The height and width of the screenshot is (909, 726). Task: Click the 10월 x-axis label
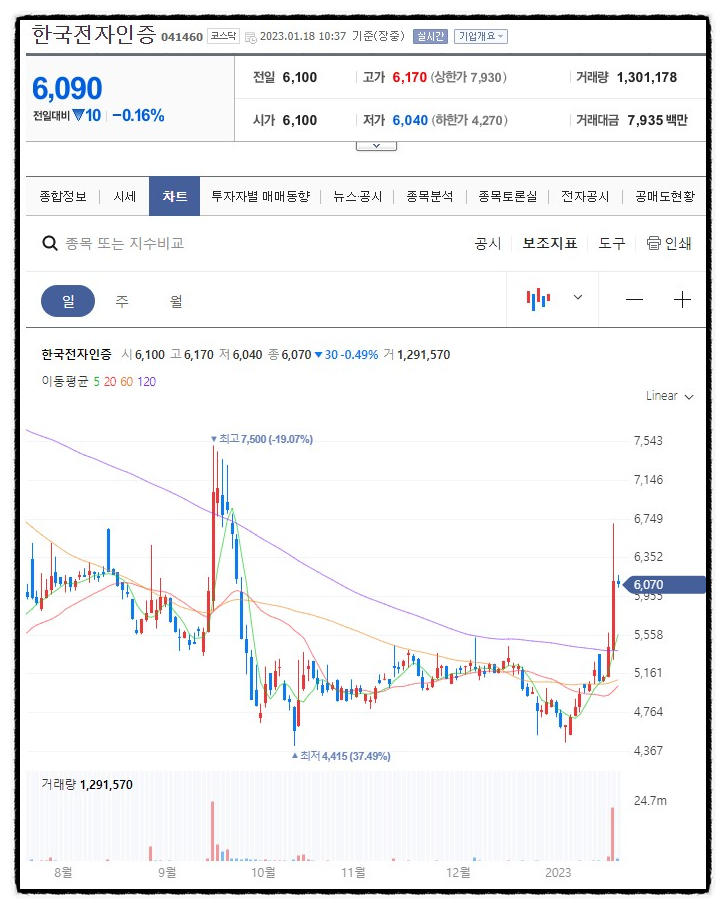263,872
